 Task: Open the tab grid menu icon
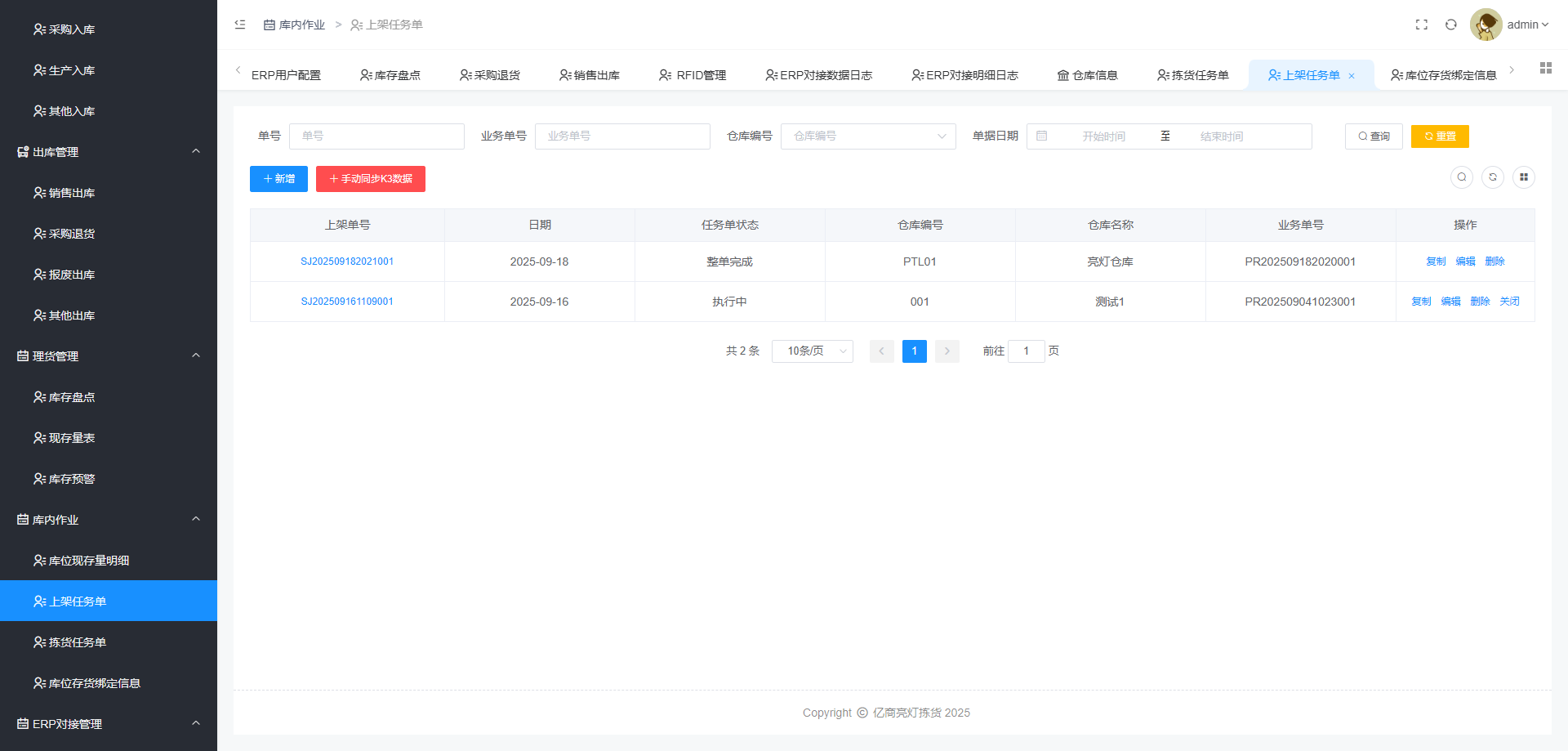[1545, 68]
